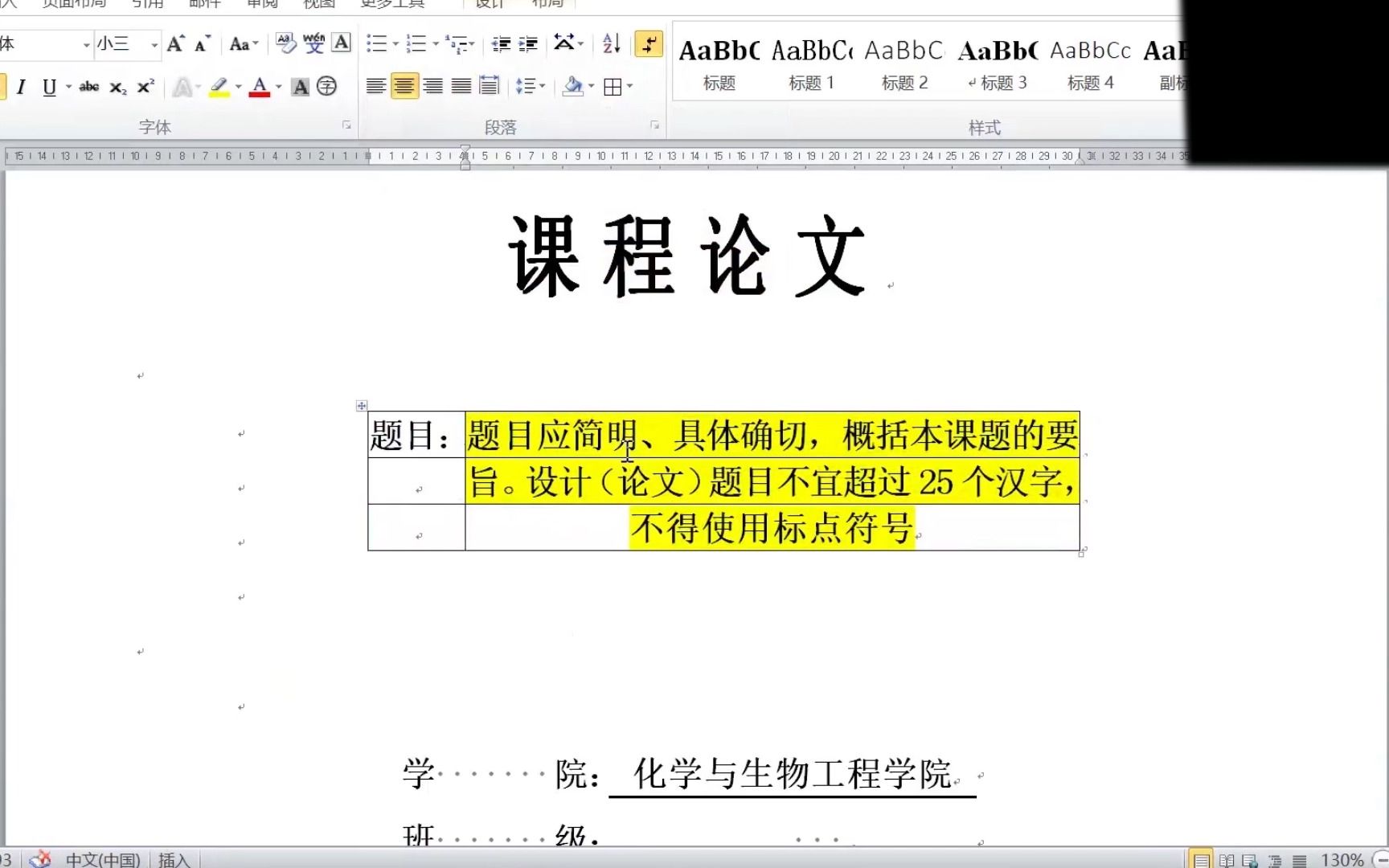Viewport: 1389px width, 868px height.
Task: Apply the 标题 1 style
Action: [811, 64]
